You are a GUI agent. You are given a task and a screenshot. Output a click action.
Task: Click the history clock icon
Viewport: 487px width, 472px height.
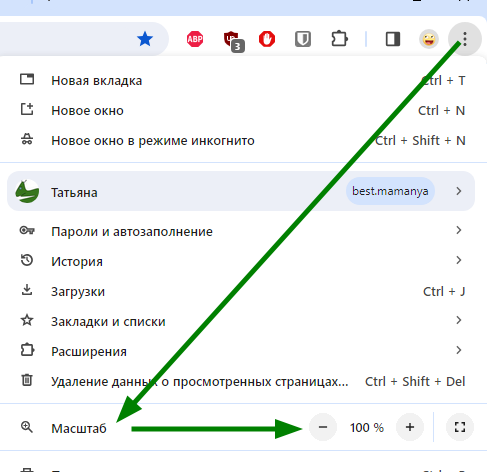[27, 260]
